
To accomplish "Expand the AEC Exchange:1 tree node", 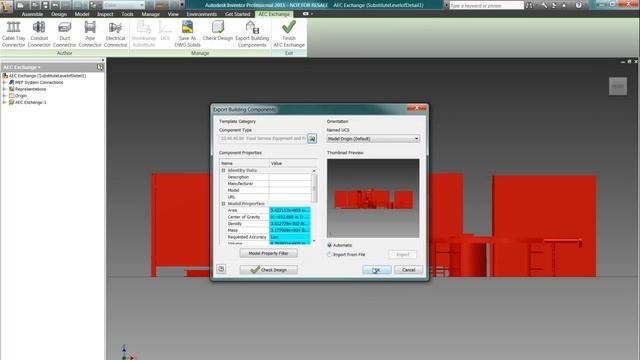I will point(4,102).
